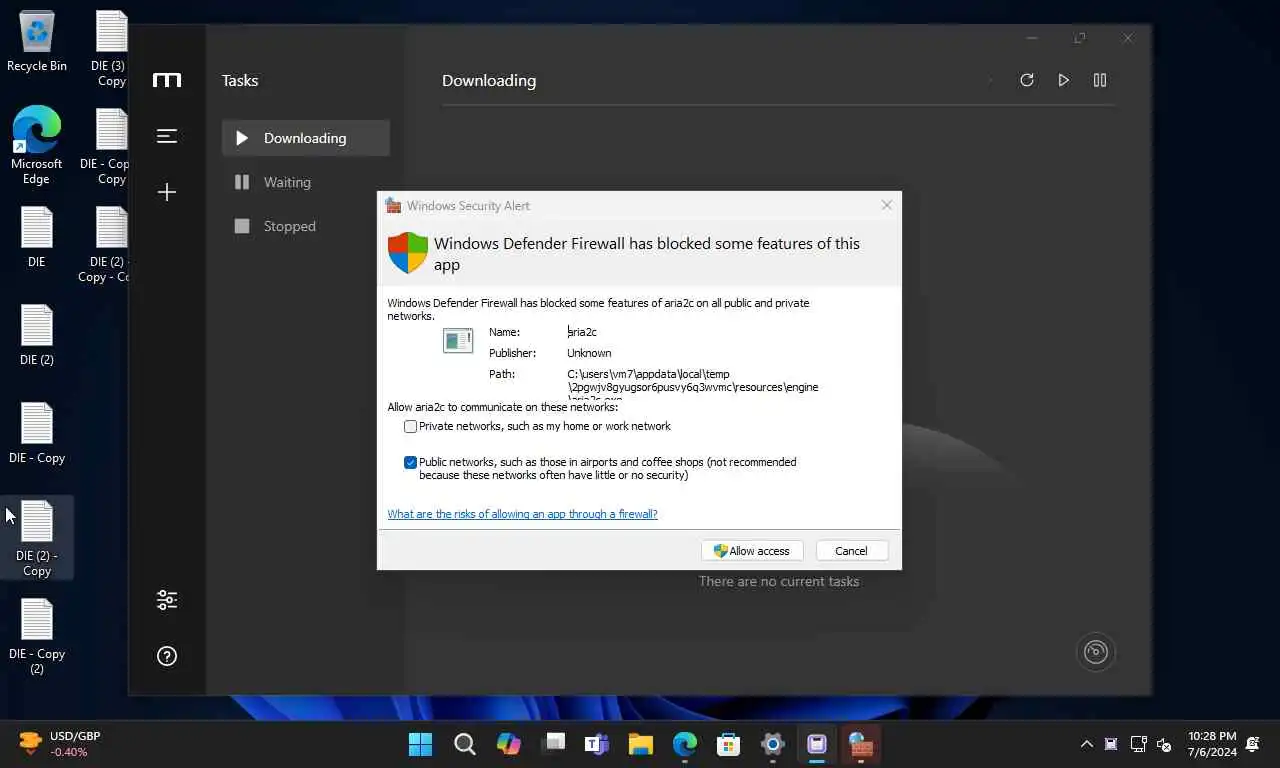Click the Motrix logo icon

167,80
